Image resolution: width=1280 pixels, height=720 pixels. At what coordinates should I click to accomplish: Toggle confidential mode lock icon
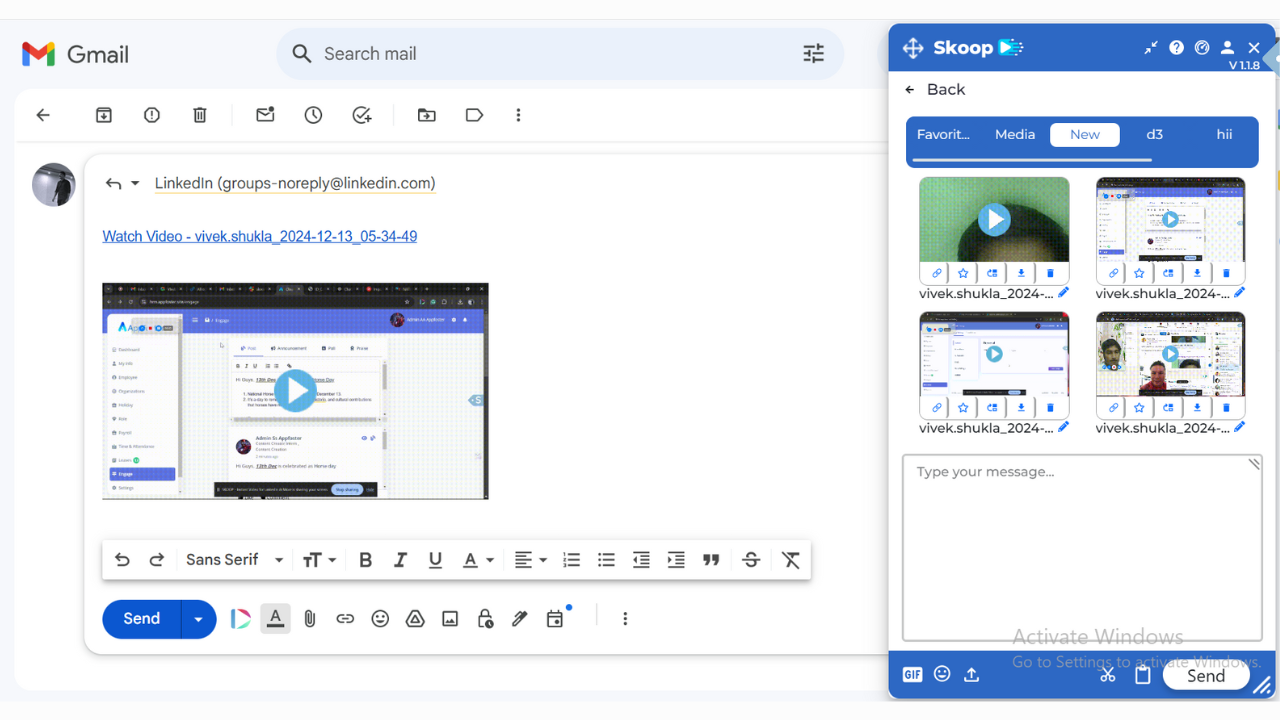pos(485,619)
